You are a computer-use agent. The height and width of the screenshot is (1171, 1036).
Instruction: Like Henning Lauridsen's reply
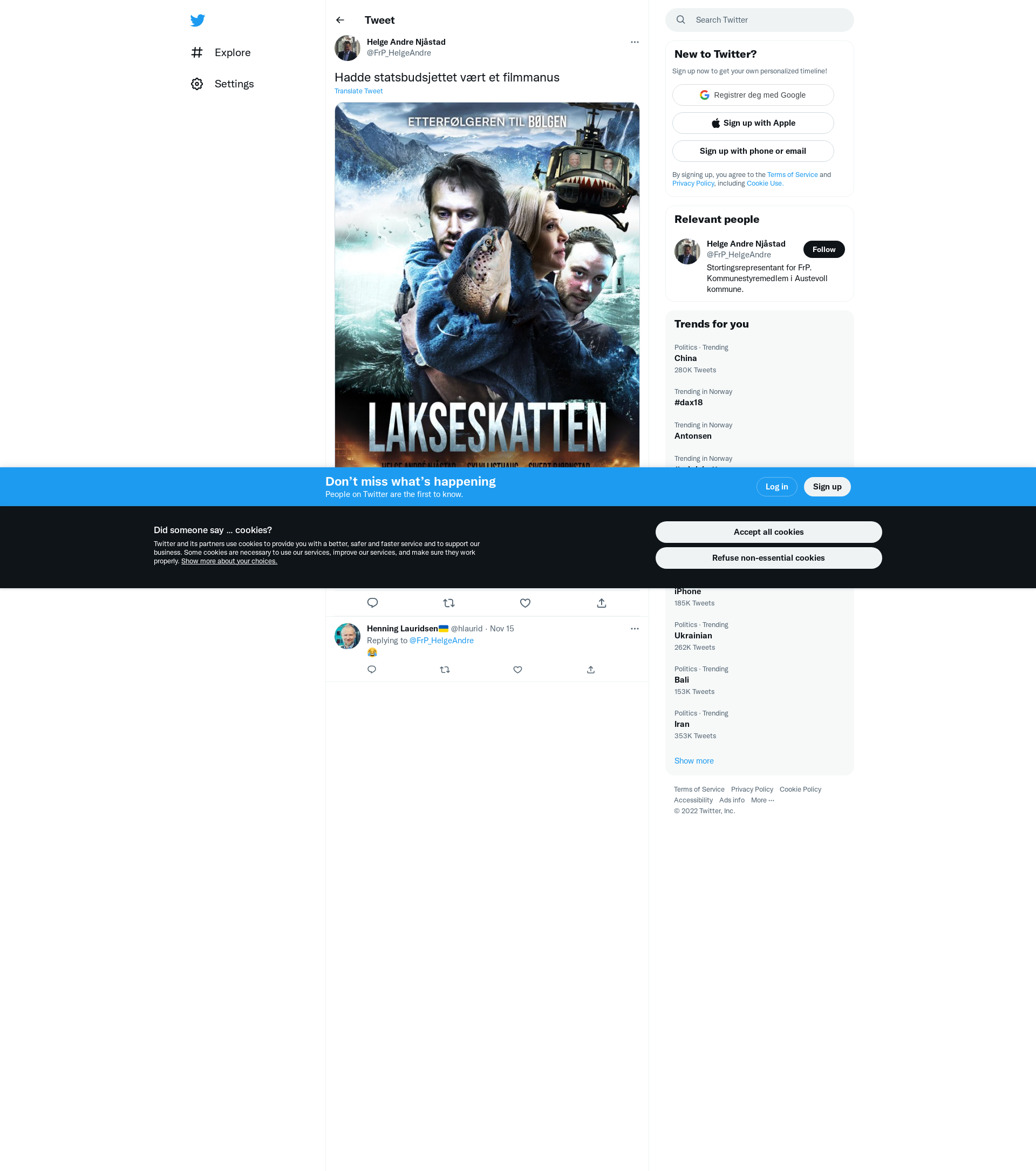pos(517,670)
